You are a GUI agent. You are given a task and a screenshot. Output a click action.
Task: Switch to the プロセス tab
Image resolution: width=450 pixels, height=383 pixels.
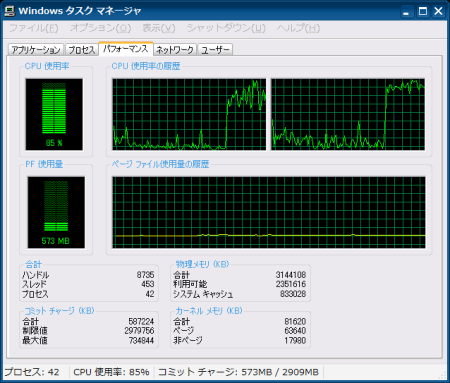(x=82, y=50)
